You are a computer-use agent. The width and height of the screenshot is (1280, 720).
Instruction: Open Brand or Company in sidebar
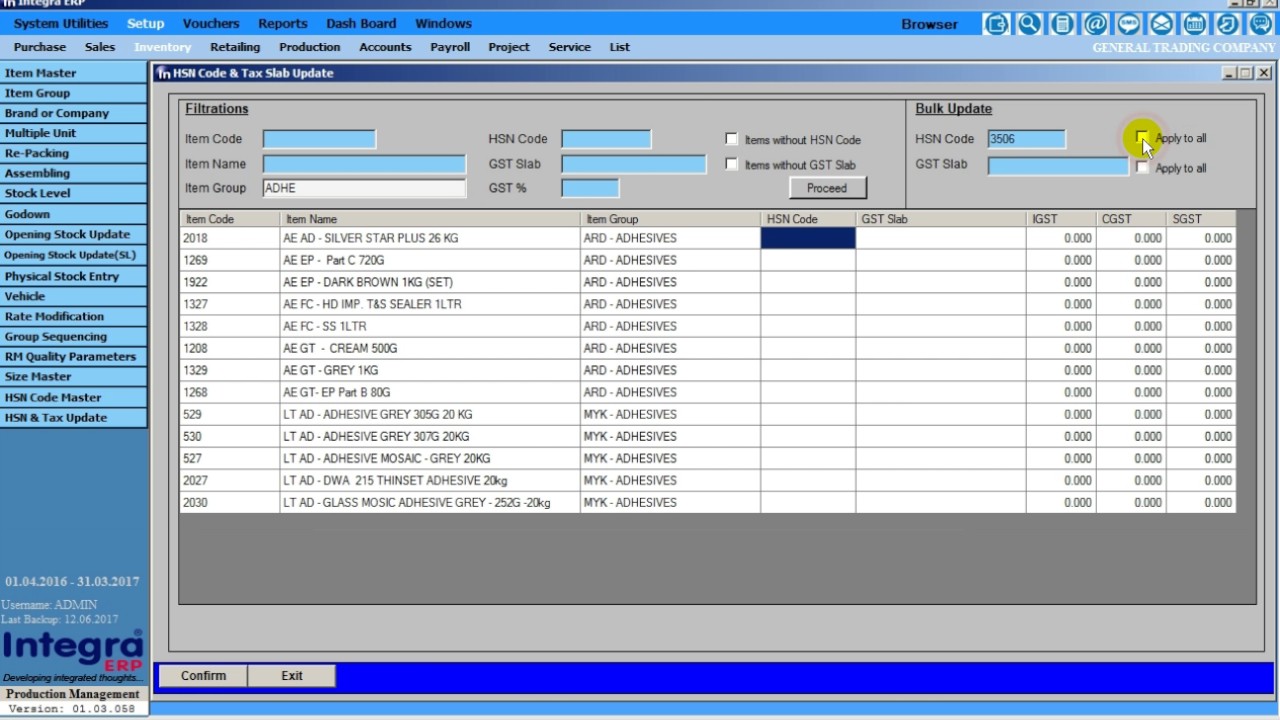point(74,113)
